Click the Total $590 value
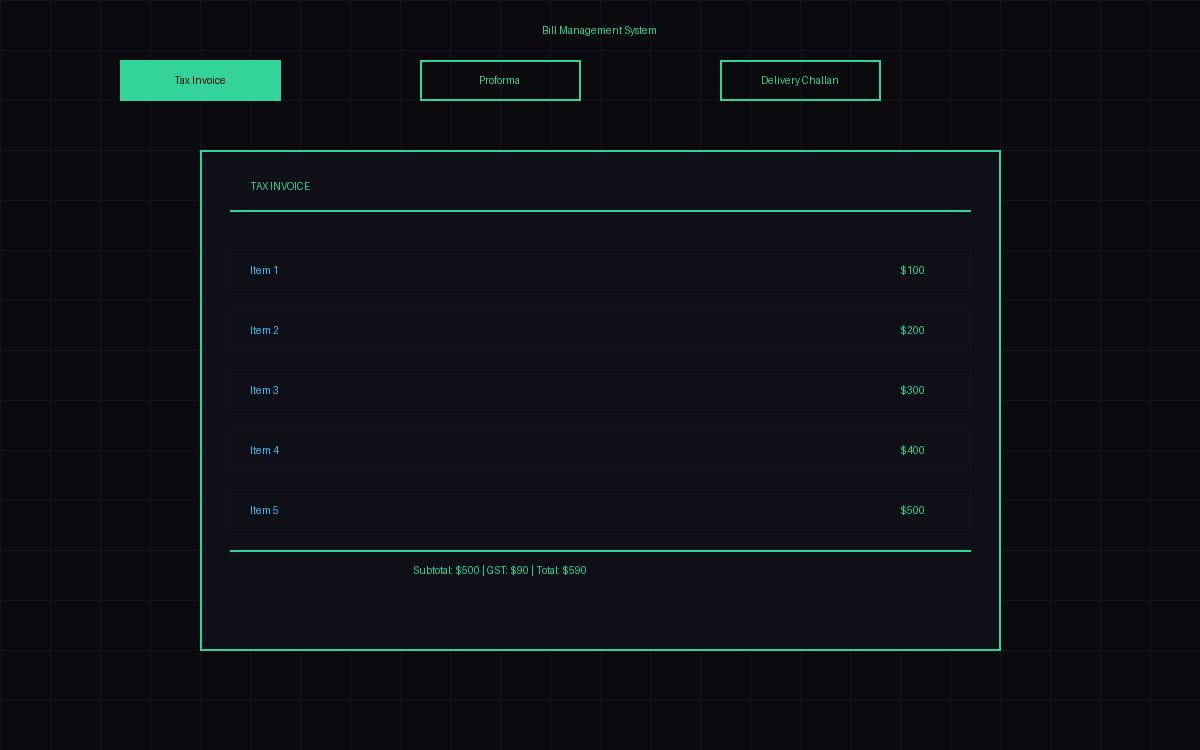1200x750 pixels. click(562, 570)
